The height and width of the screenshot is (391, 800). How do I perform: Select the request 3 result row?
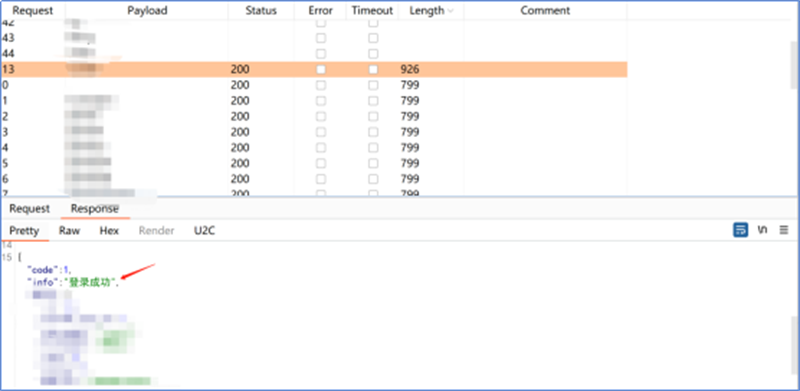point(314,132)
